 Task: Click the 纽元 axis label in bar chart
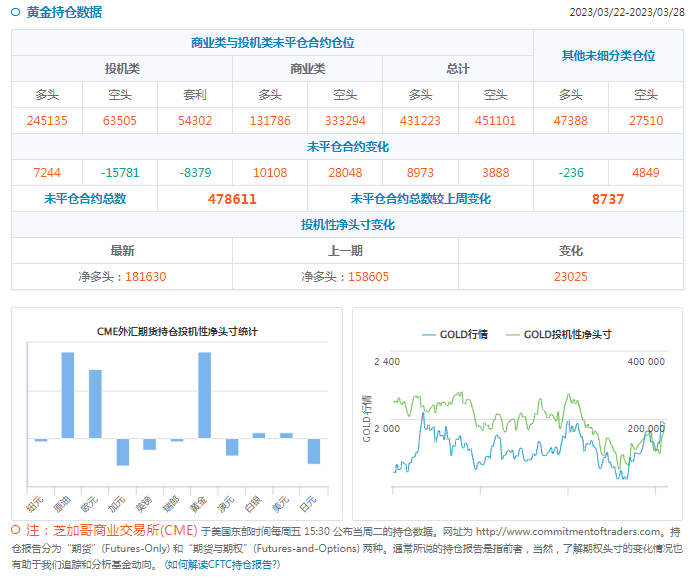click(35, 504)
